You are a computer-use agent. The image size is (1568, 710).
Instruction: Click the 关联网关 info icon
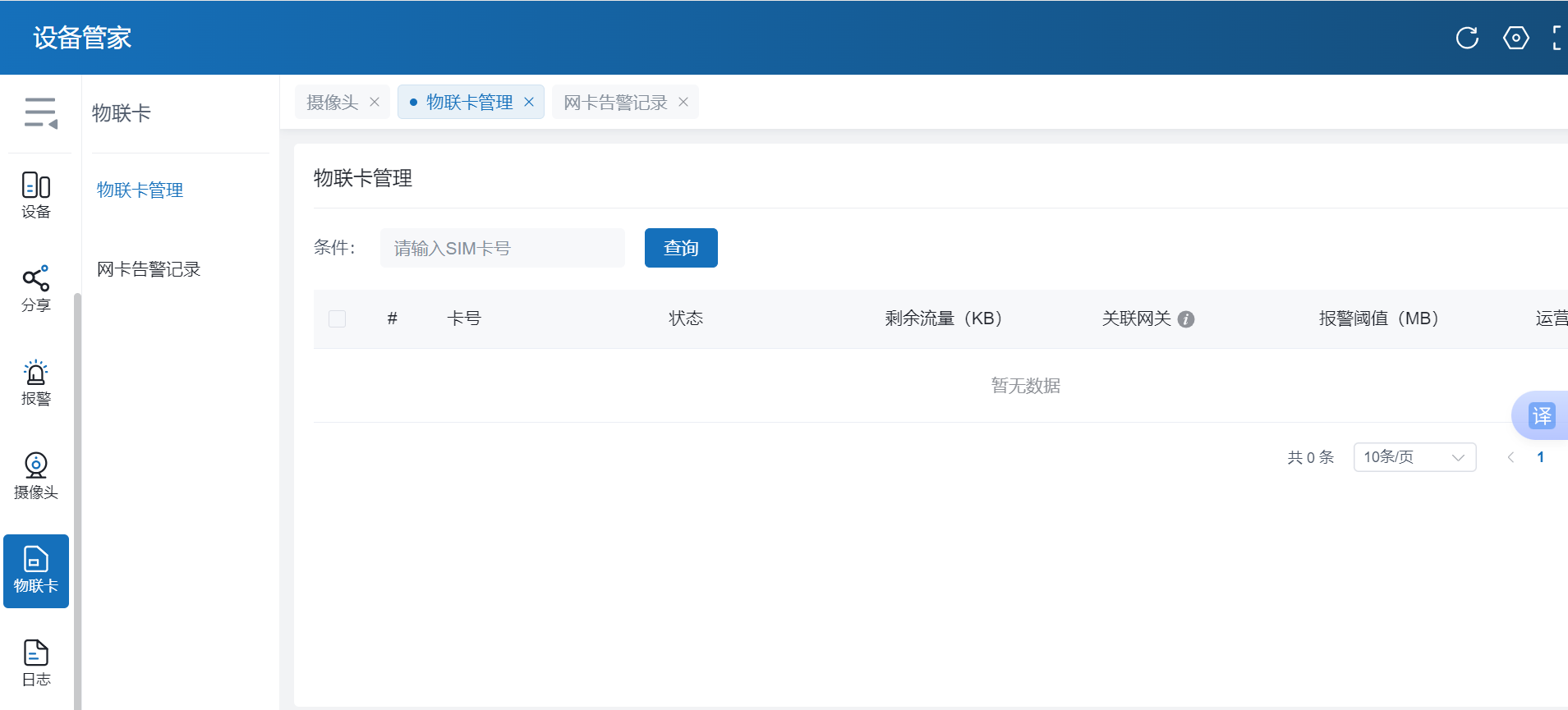[1186, 319]
